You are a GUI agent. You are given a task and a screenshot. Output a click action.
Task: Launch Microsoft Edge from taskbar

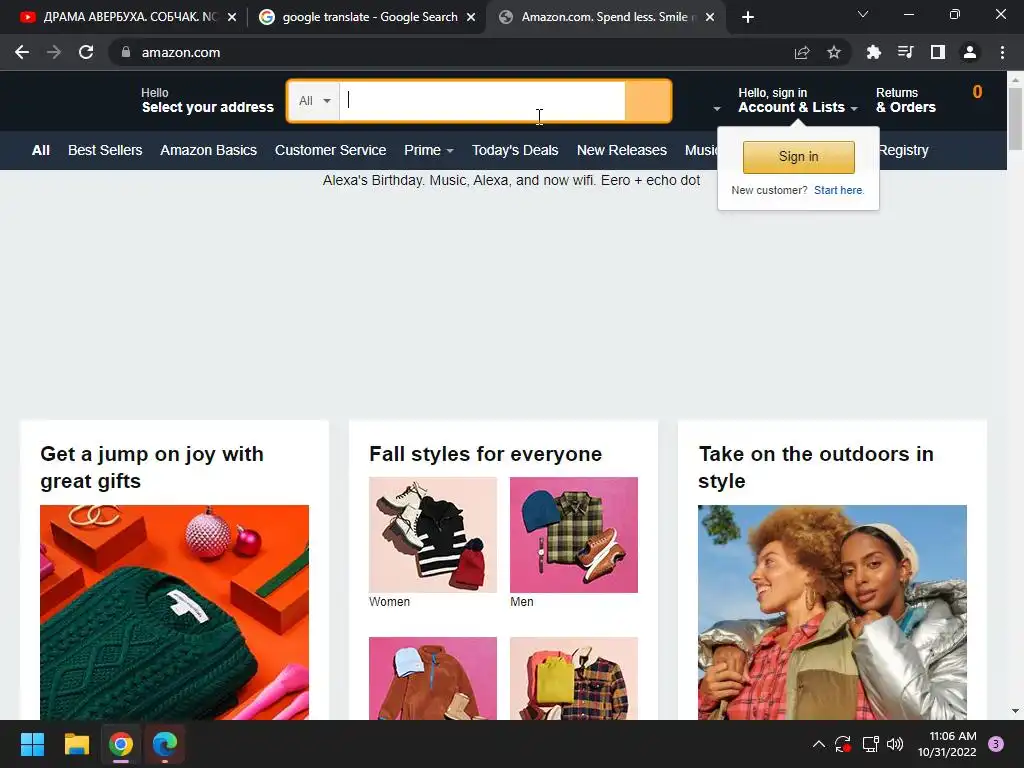(165, 744)
